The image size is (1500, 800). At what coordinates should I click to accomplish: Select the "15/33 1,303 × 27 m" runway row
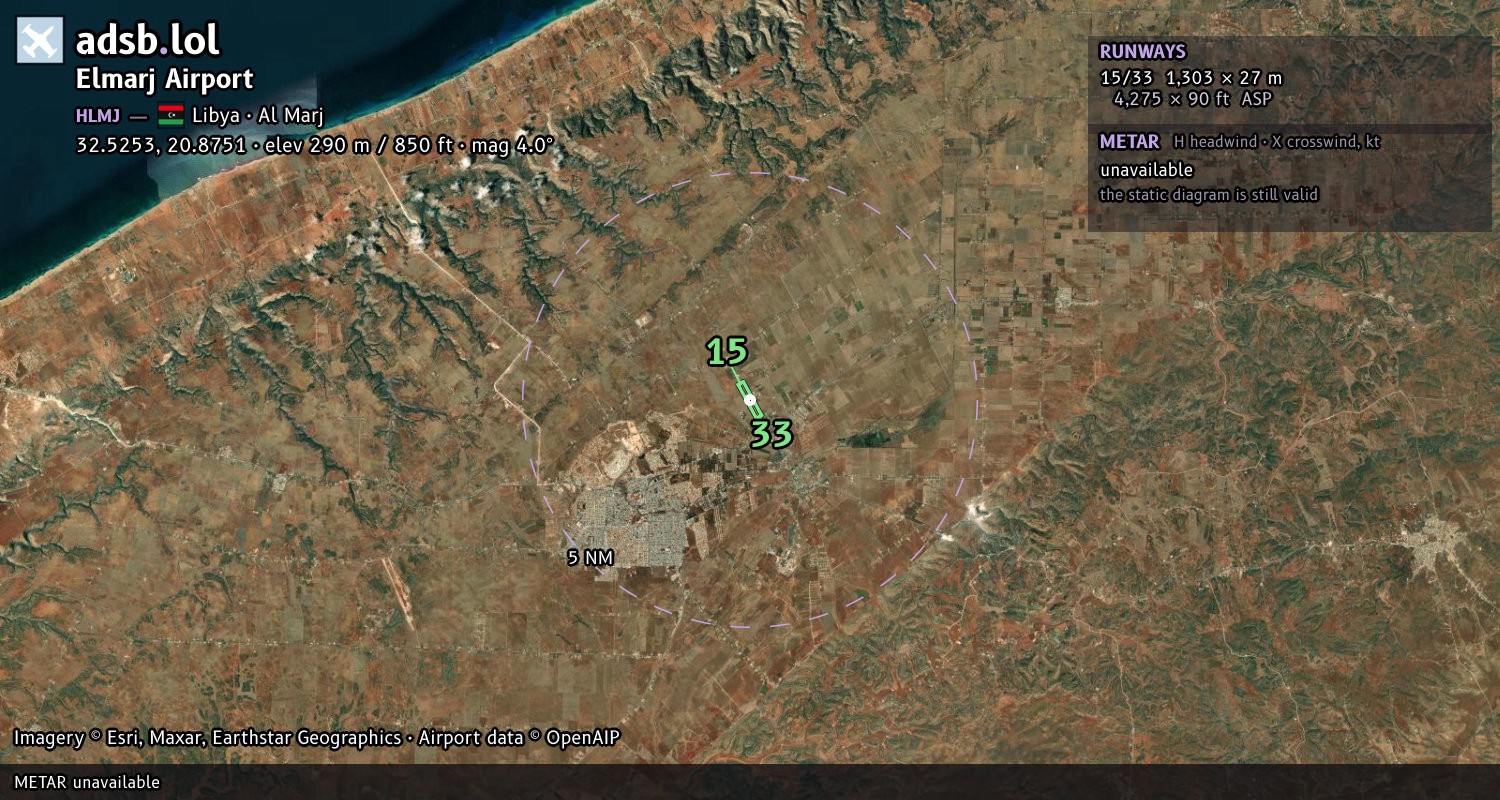click(1191, 78)
